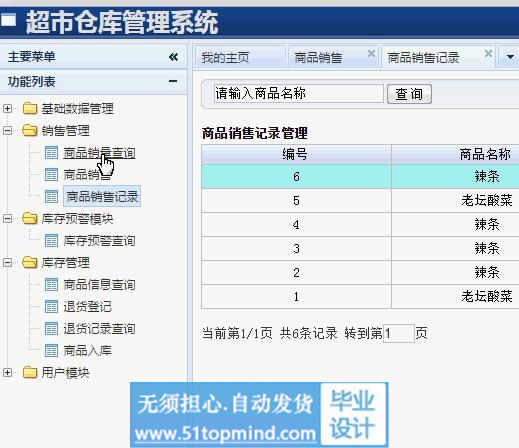
Task: Click the page number jump field
Action: [x=399, y=333]
